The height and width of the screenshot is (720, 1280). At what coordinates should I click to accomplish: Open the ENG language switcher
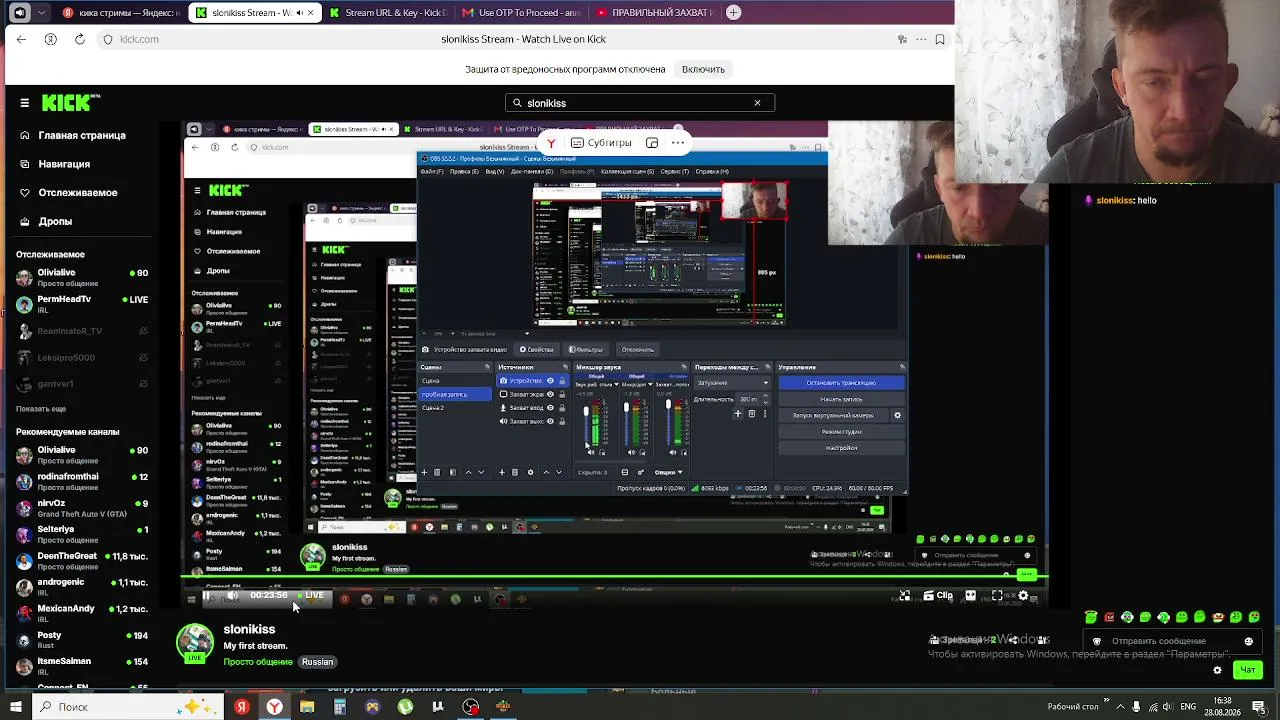(1189, 707)
